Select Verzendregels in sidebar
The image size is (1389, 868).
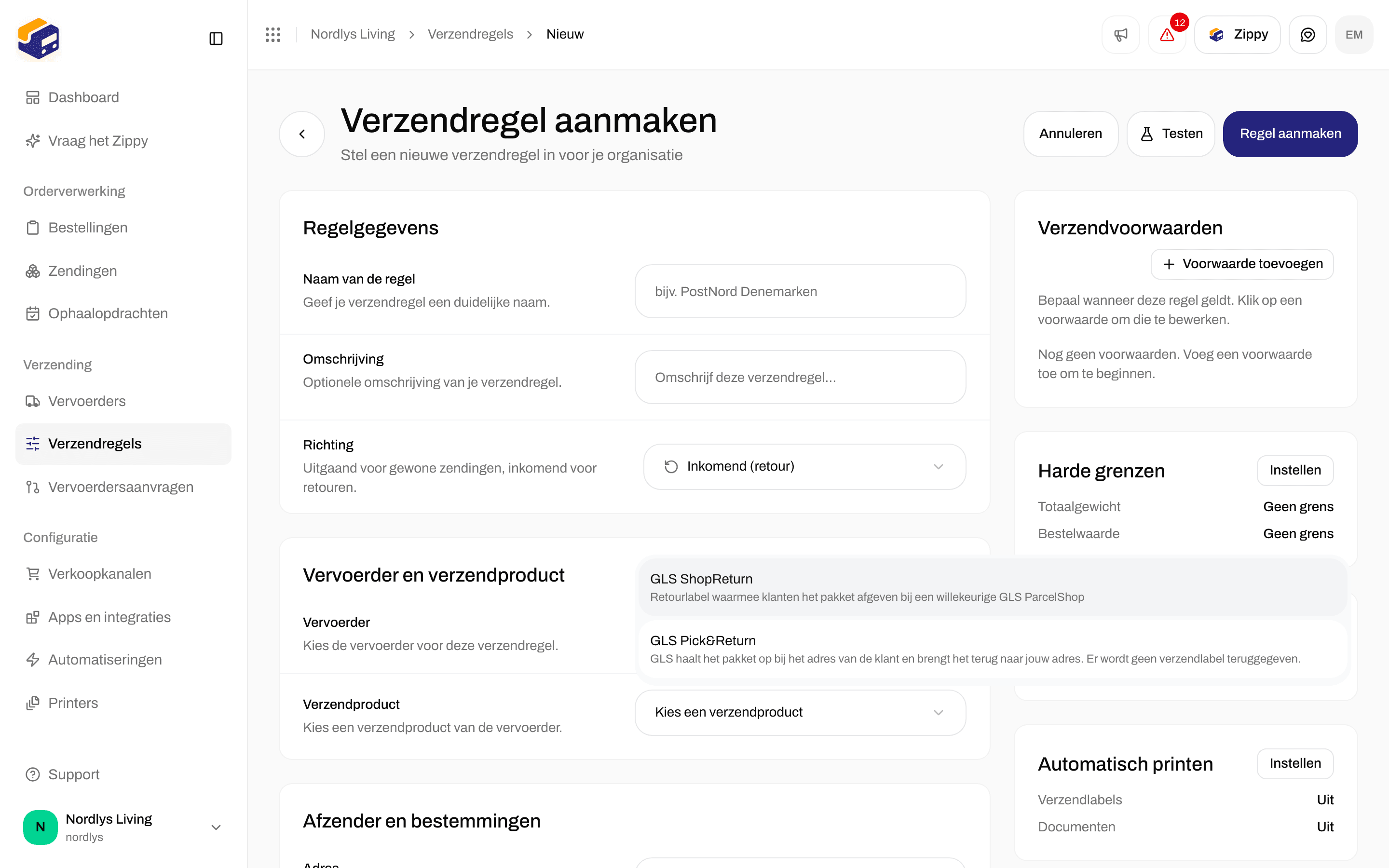(x=123, y=444)
